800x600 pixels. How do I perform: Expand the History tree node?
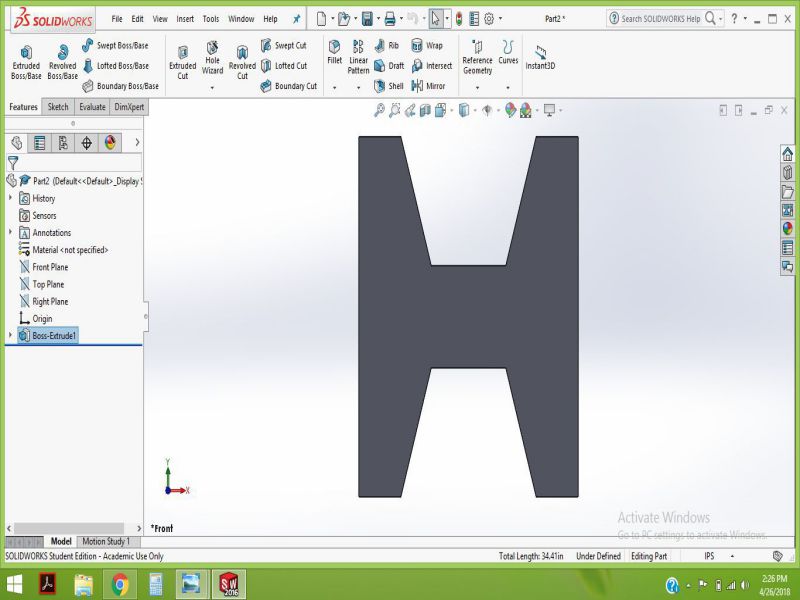(10, 197)
